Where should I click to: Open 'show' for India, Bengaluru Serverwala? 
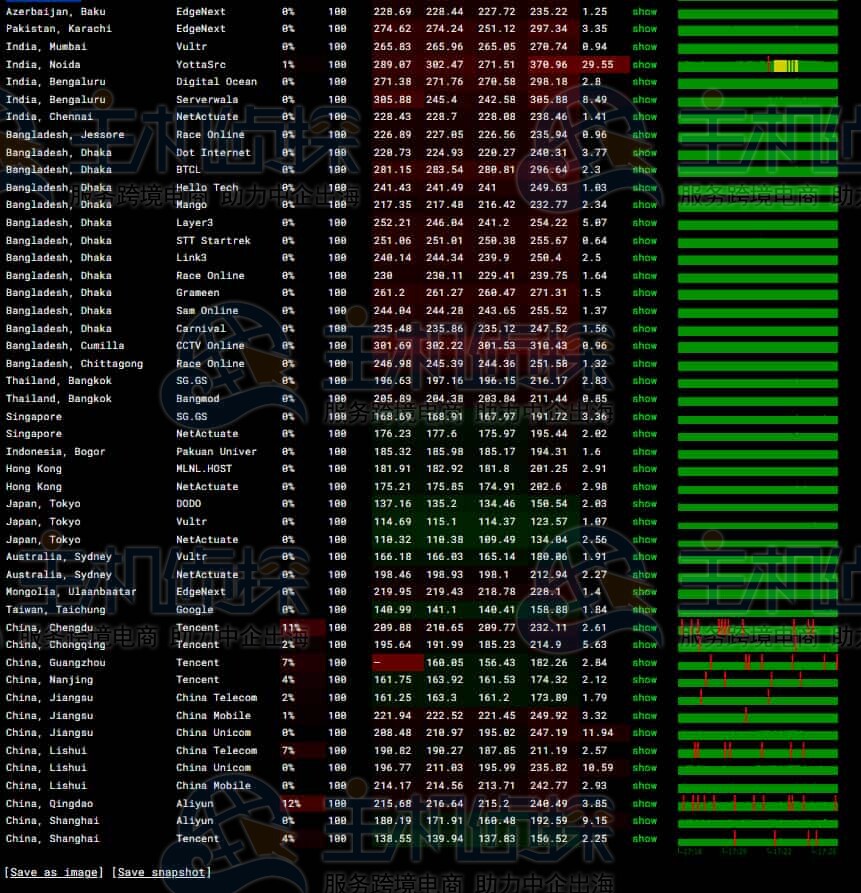(644, 100)
